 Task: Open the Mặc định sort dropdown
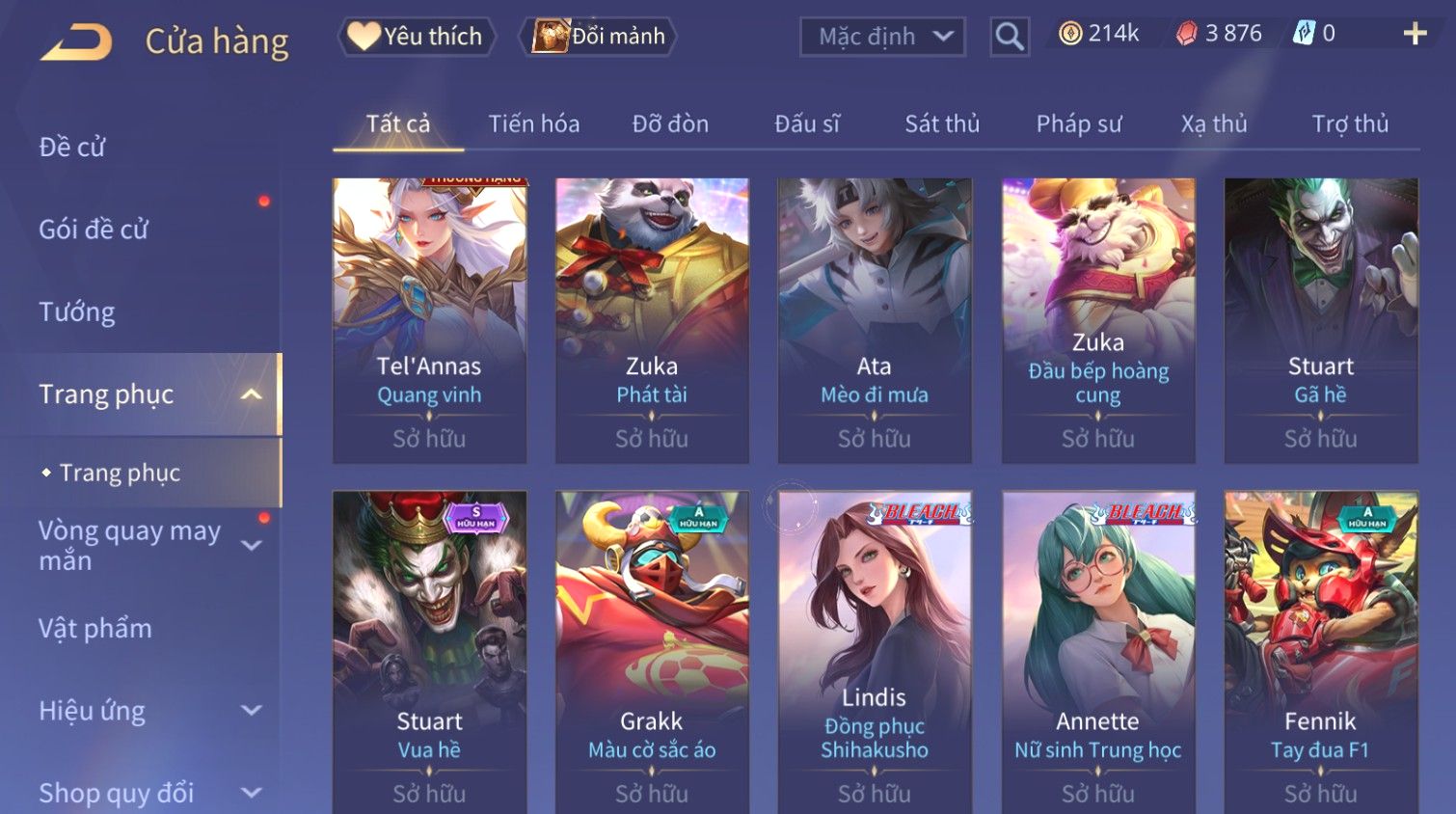pyautogui.click(x=882, y=37)
